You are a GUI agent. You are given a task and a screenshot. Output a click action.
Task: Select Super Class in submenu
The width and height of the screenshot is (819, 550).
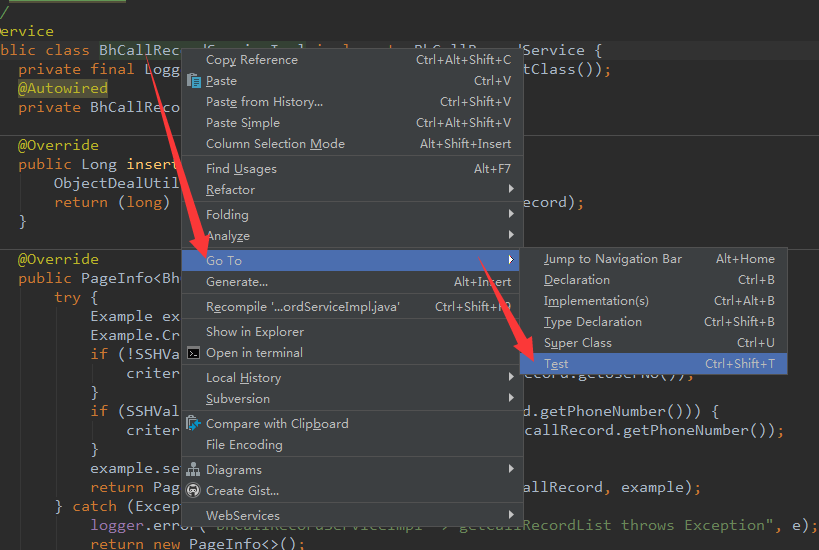click(577, 343)
